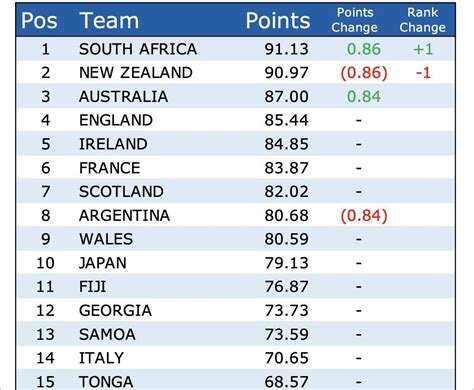
Task: Click the Pos column header
Action: pos(39,21)
